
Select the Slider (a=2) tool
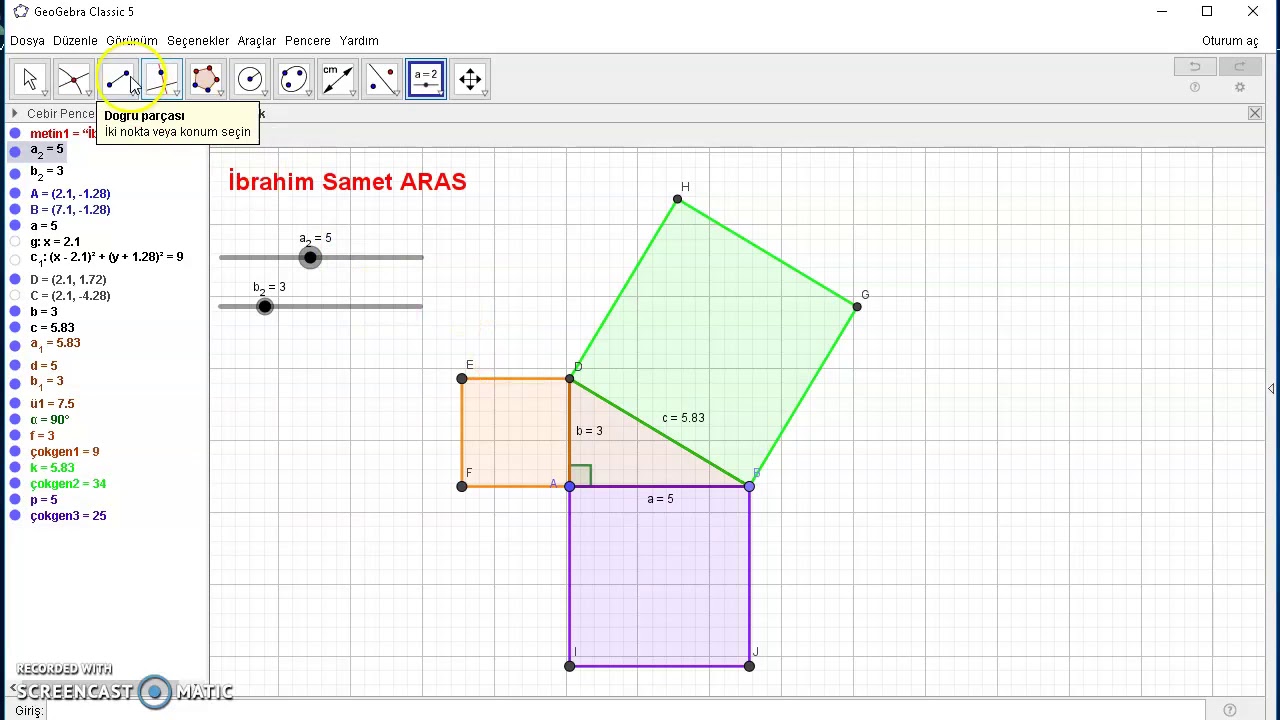(x=425, y=79)
